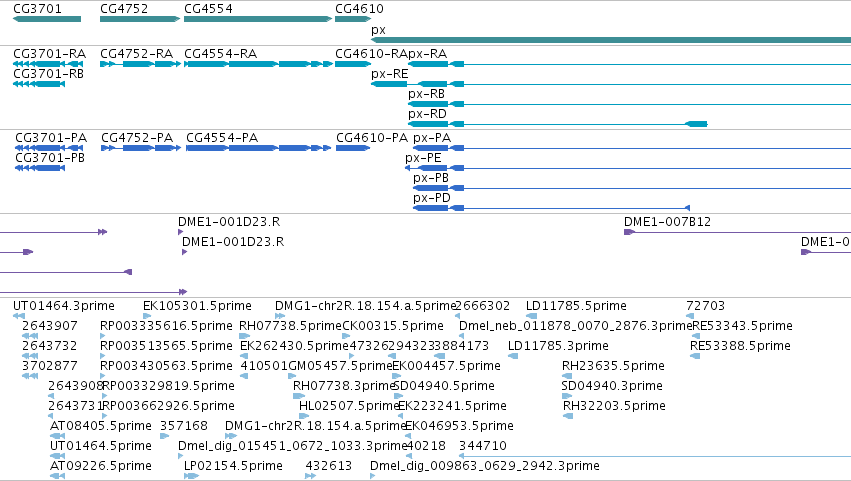
Task: Open the px-PD protein label
Action: (x=432, y=198)
